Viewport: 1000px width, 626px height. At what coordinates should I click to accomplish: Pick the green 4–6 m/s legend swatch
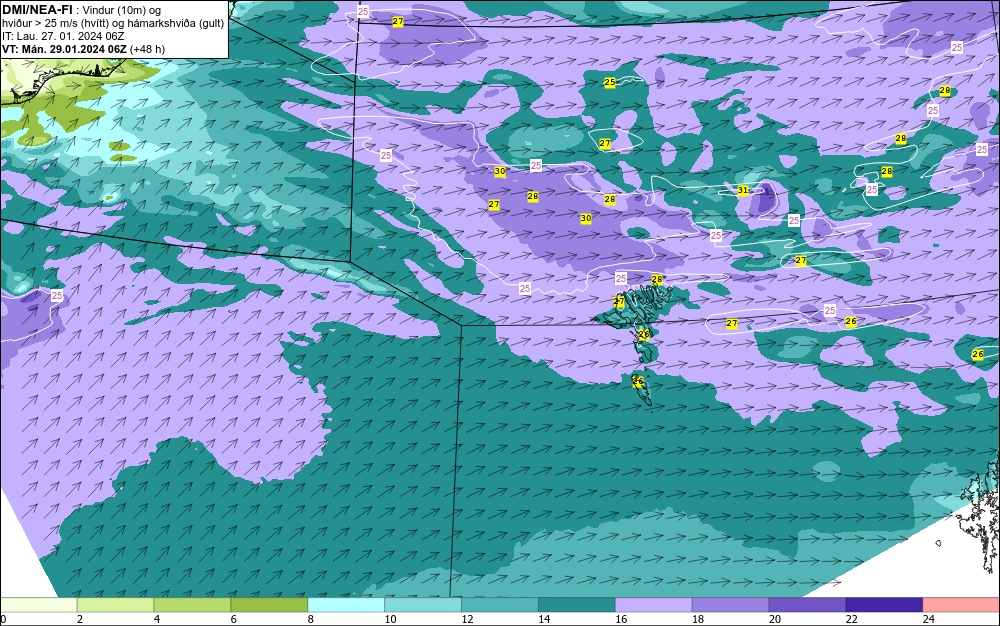point(192,605)
